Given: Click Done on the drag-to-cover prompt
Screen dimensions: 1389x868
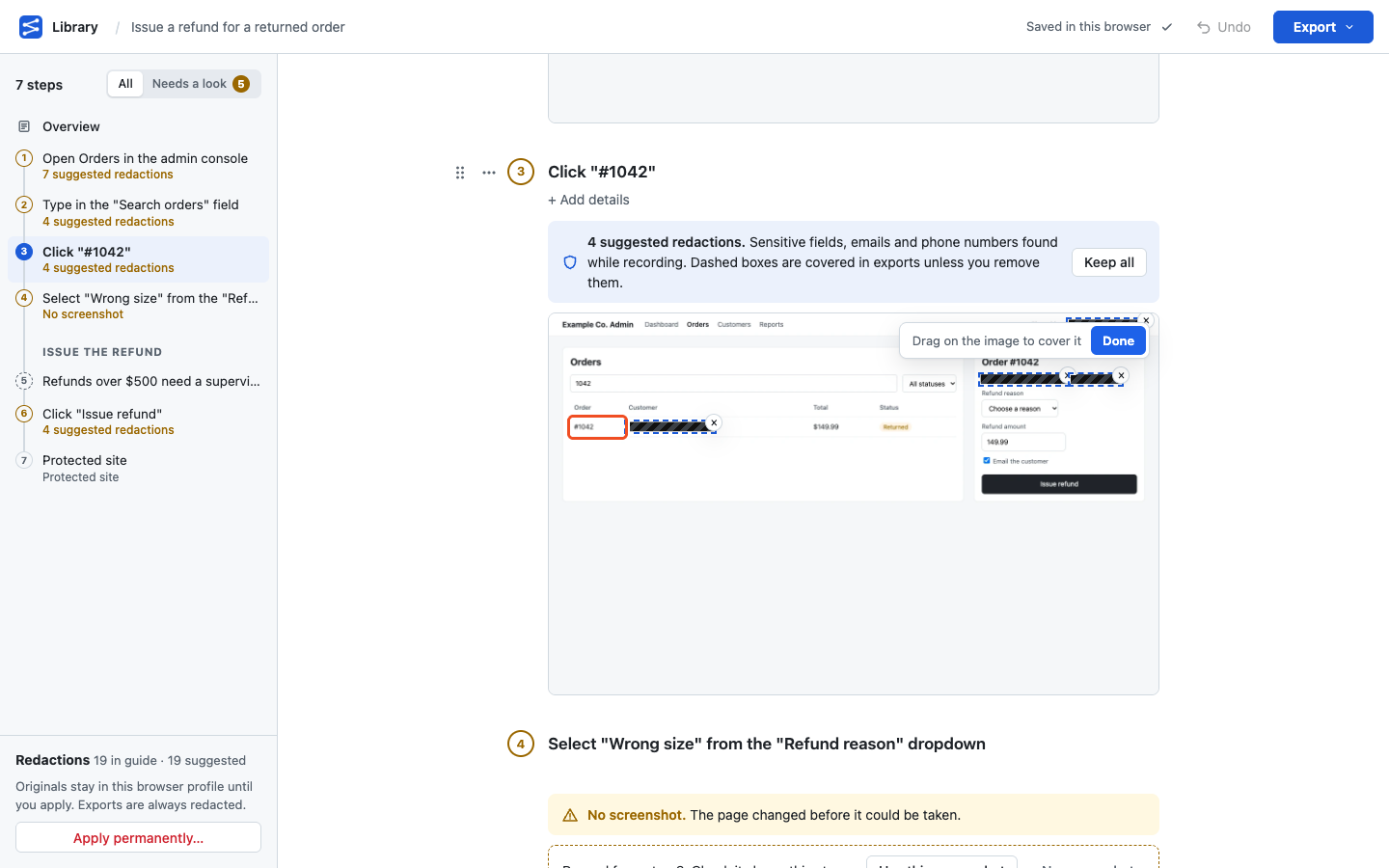Looking at the screenshot, I should (x=1118, y=340).
